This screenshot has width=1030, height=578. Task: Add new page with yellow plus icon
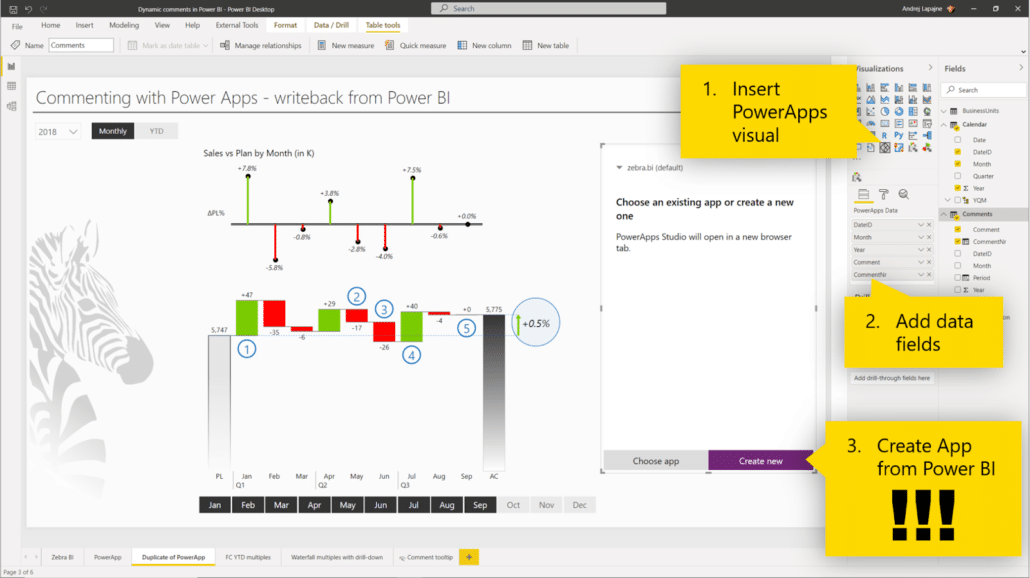tap(468, 556)
